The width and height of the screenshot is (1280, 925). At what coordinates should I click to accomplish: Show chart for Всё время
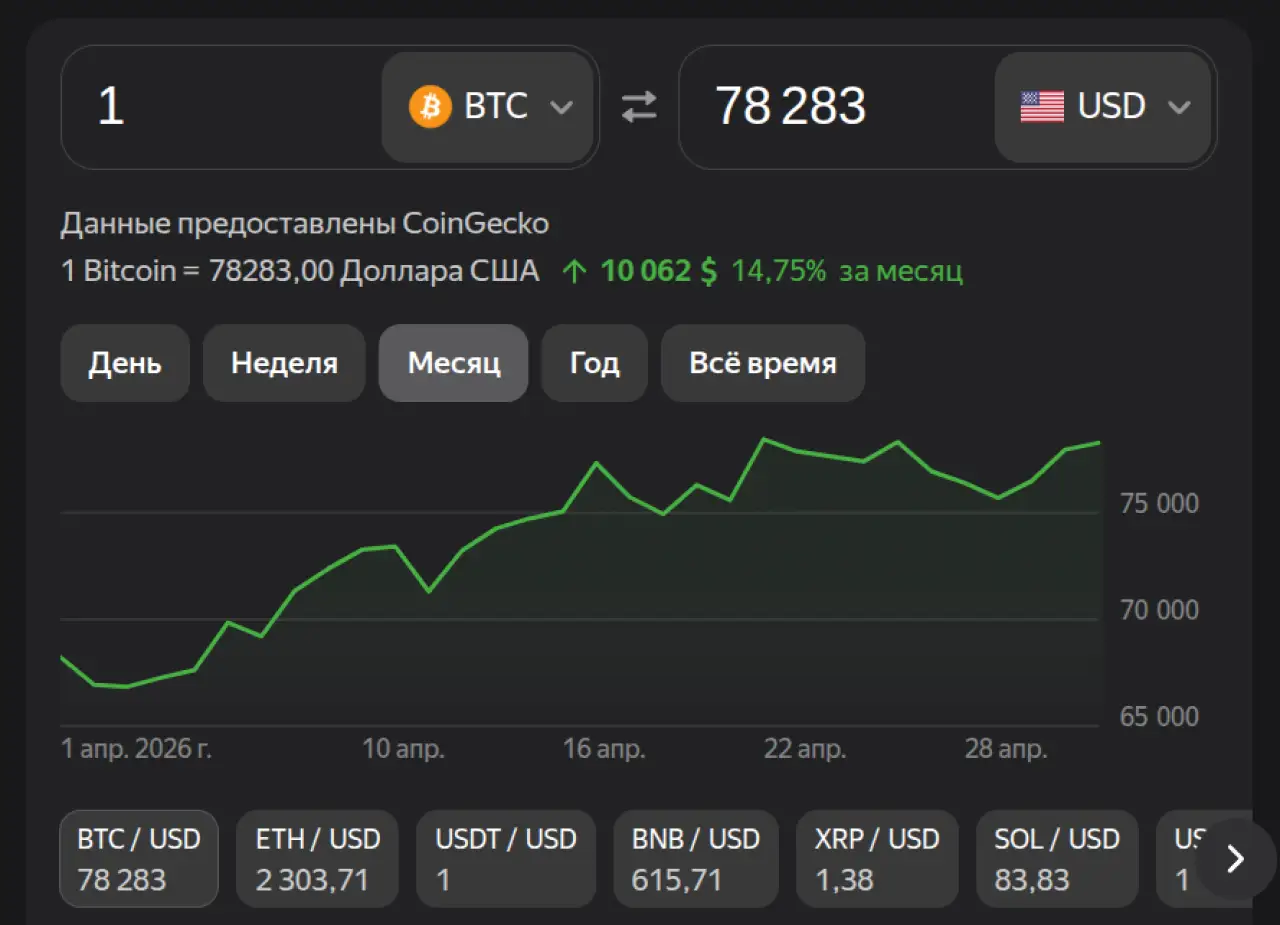tap(763, 363)
